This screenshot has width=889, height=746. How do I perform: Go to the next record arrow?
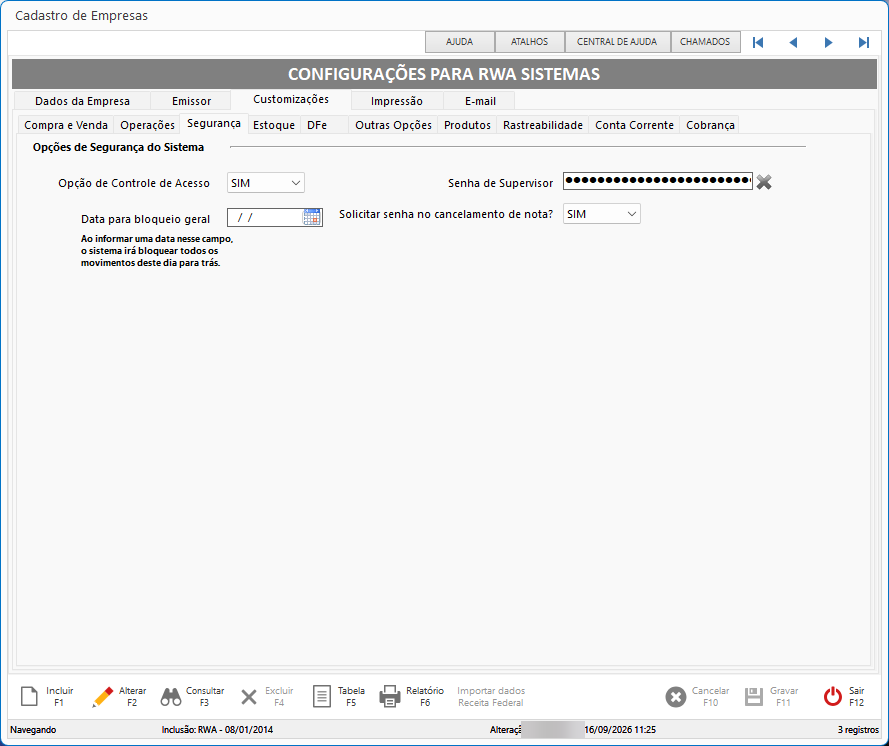coord(828,43)
